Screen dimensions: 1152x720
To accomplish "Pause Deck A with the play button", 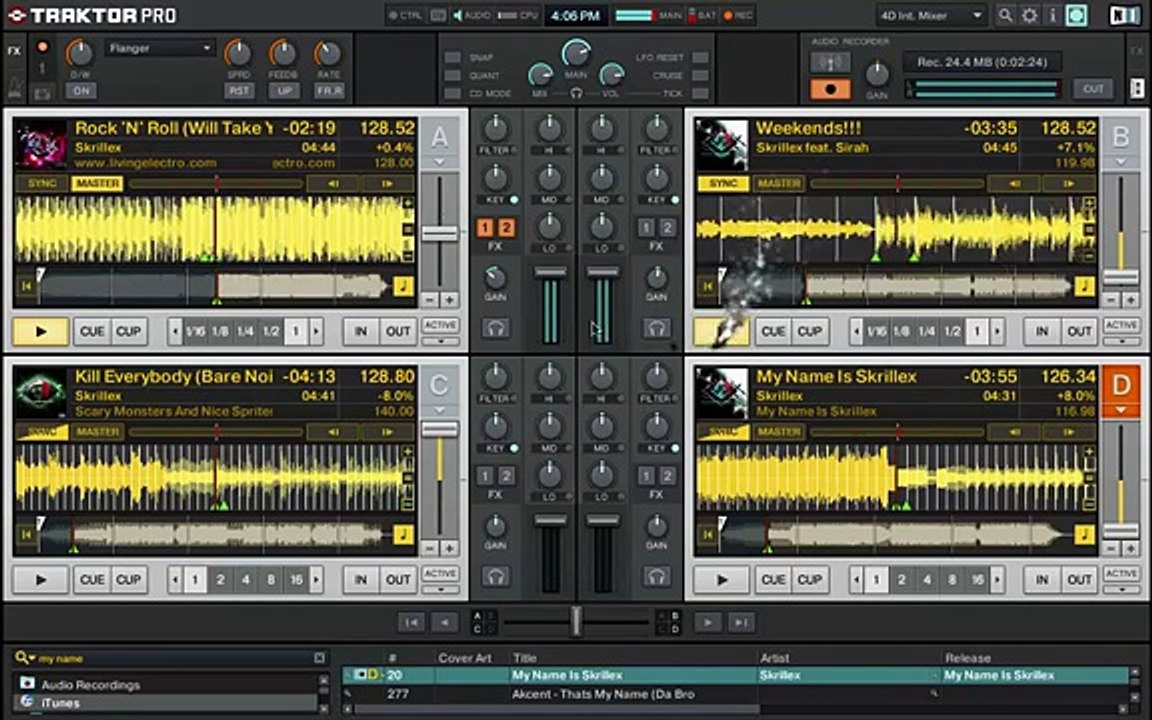I will click(41, 331).
